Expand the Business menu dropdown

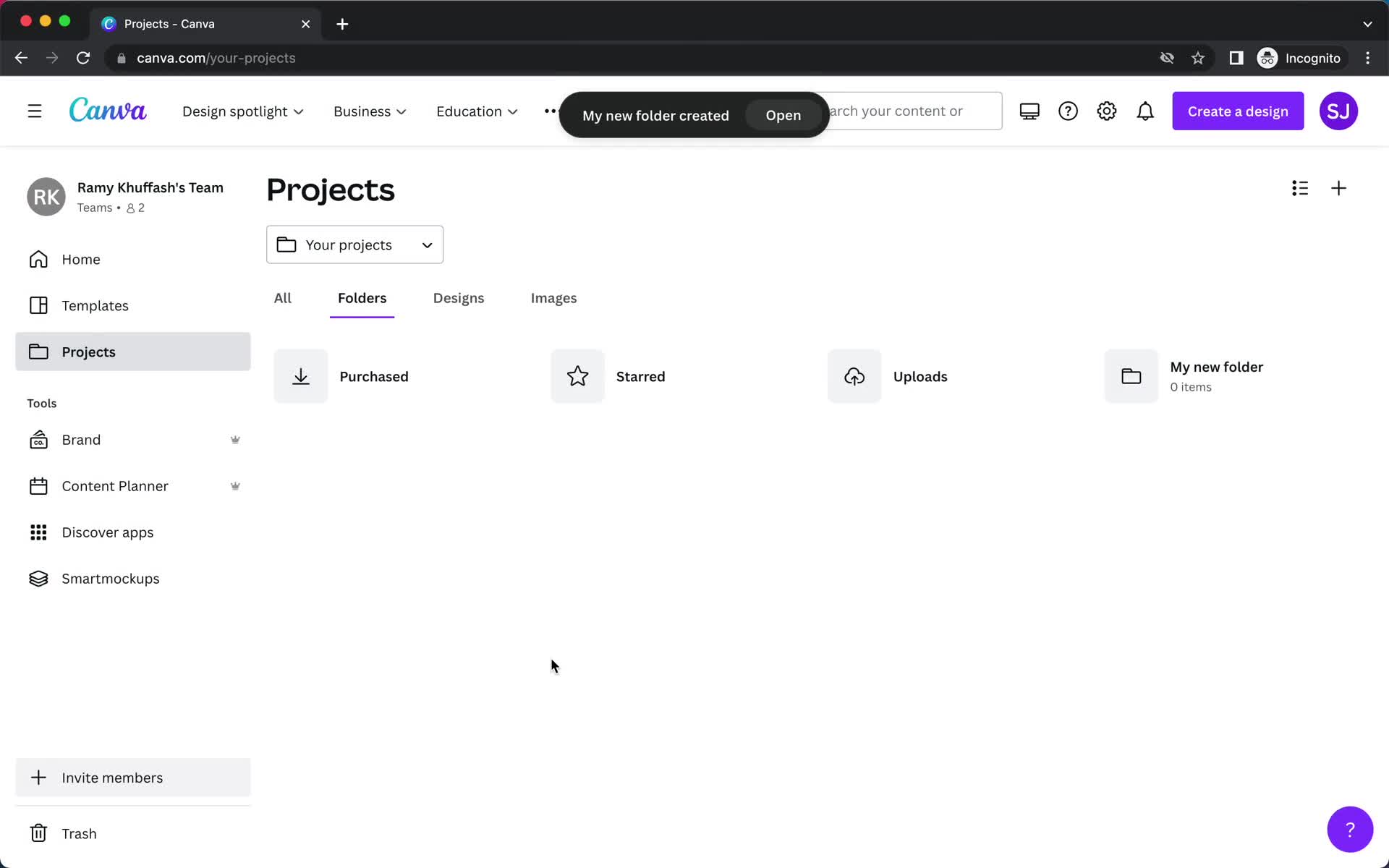[x=370, y=111]
